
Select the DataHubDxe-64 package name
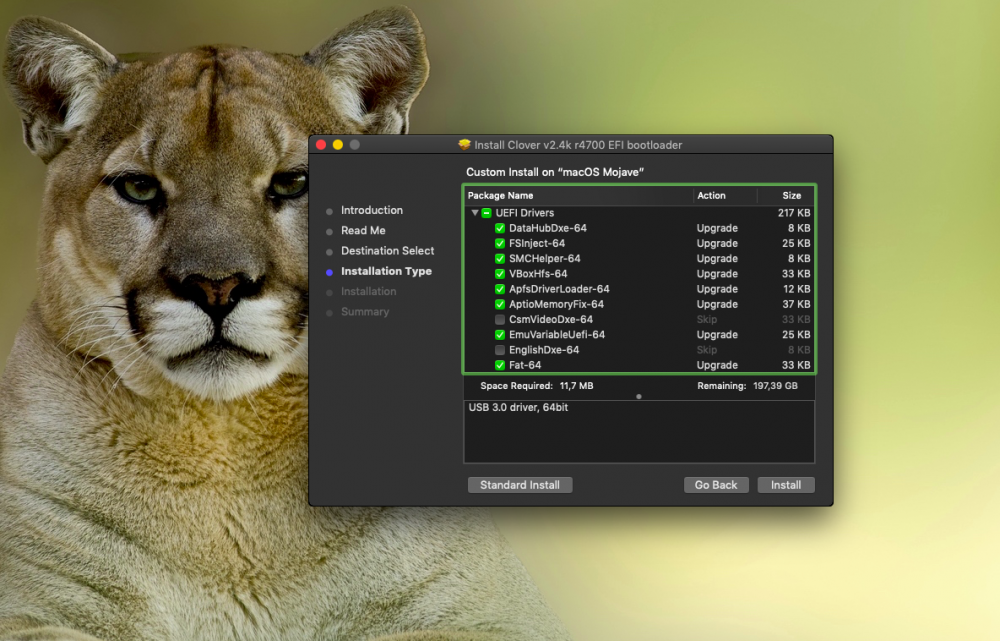[548, 228]
